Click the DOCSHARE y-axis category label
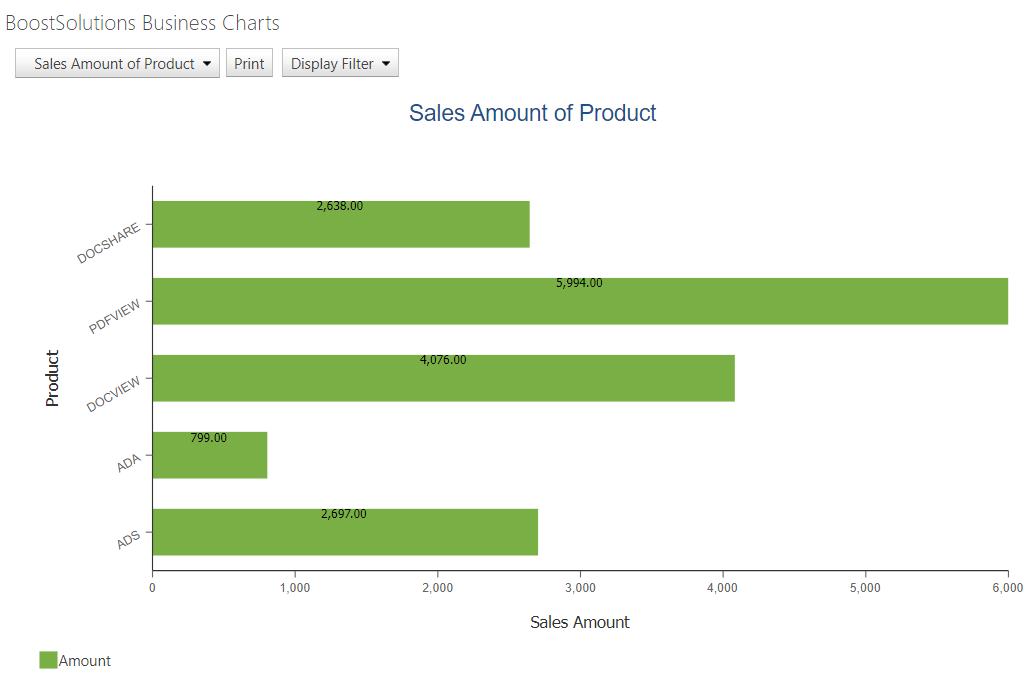 pos(109,243)
